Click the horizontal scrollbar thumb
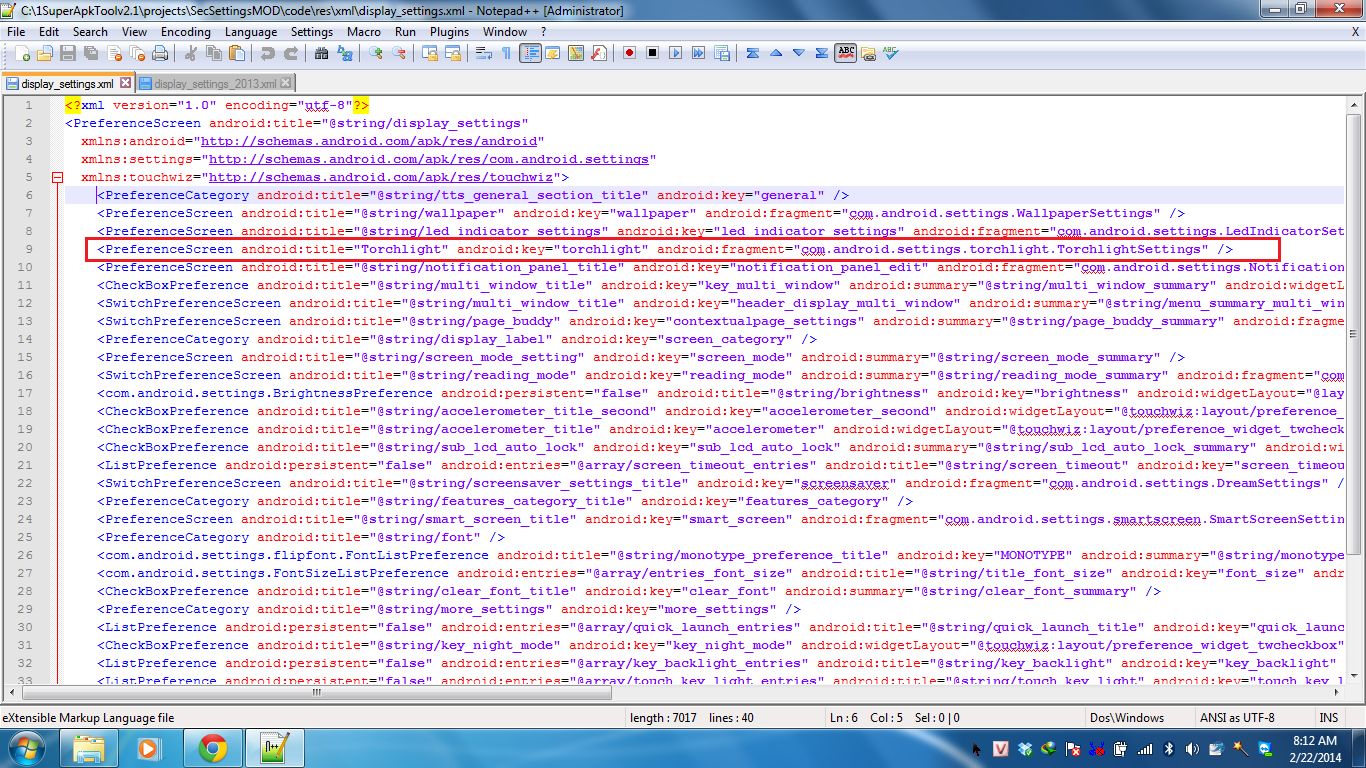Image resolution: width=1366 pixels, height=768 pixels. click(x=317, y=691)
